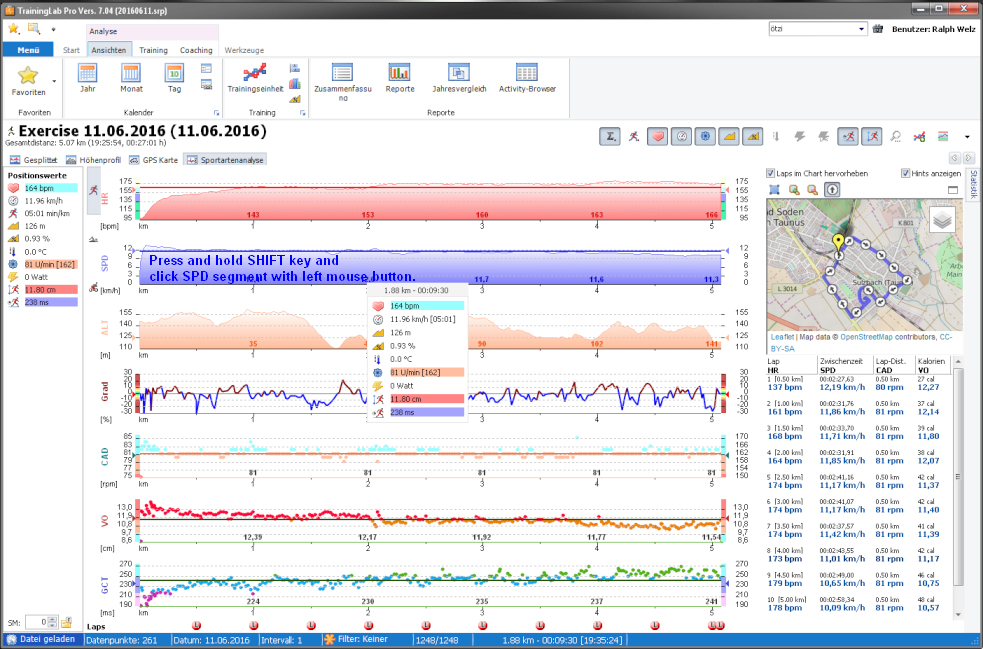Click the 'Filter: Keiner' status bar entry
Viewport: 983px width, 649px height.
coord(355,640)
